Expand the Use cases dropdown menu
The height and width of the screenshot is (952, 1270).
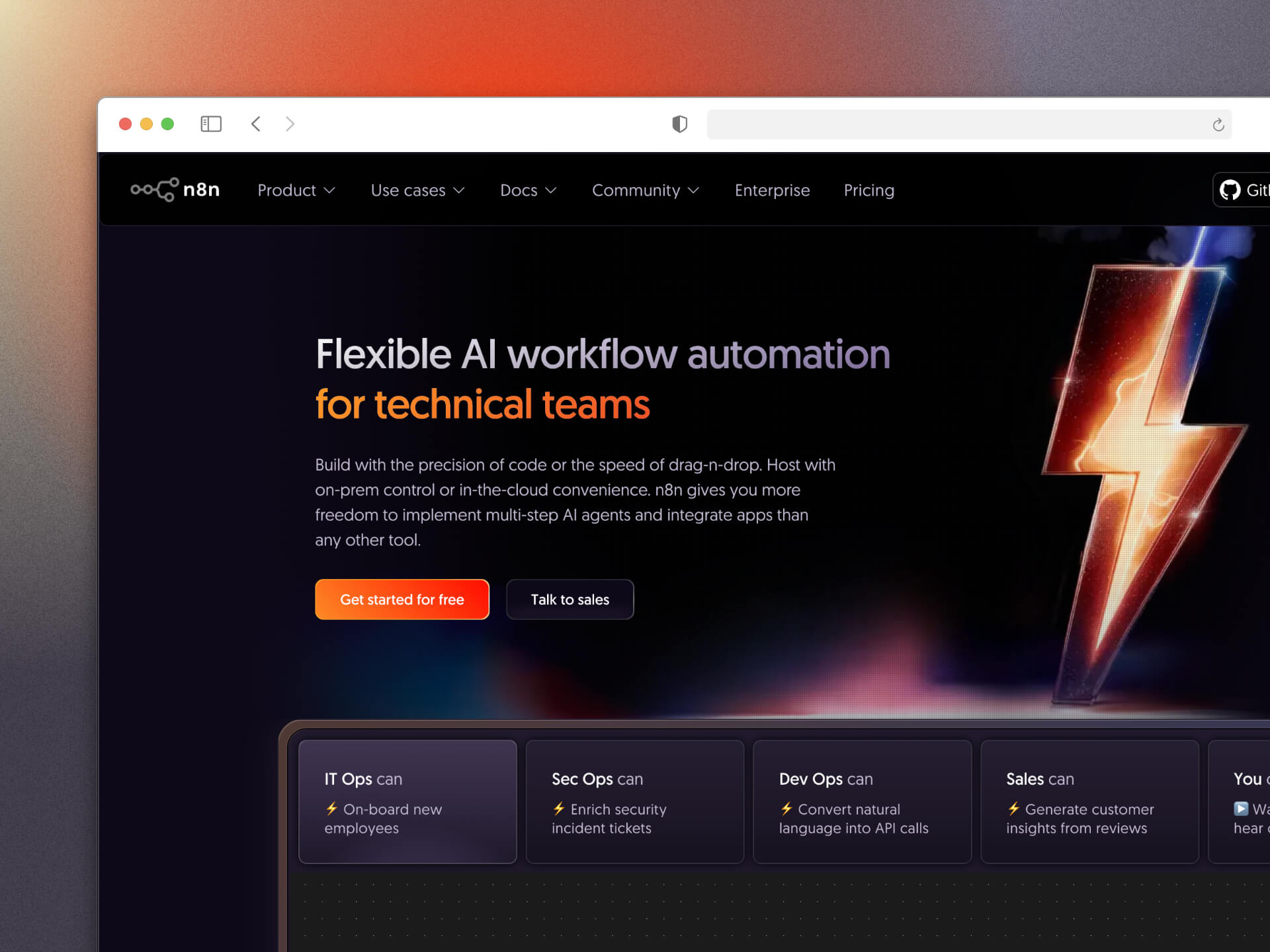pos(418,190)
